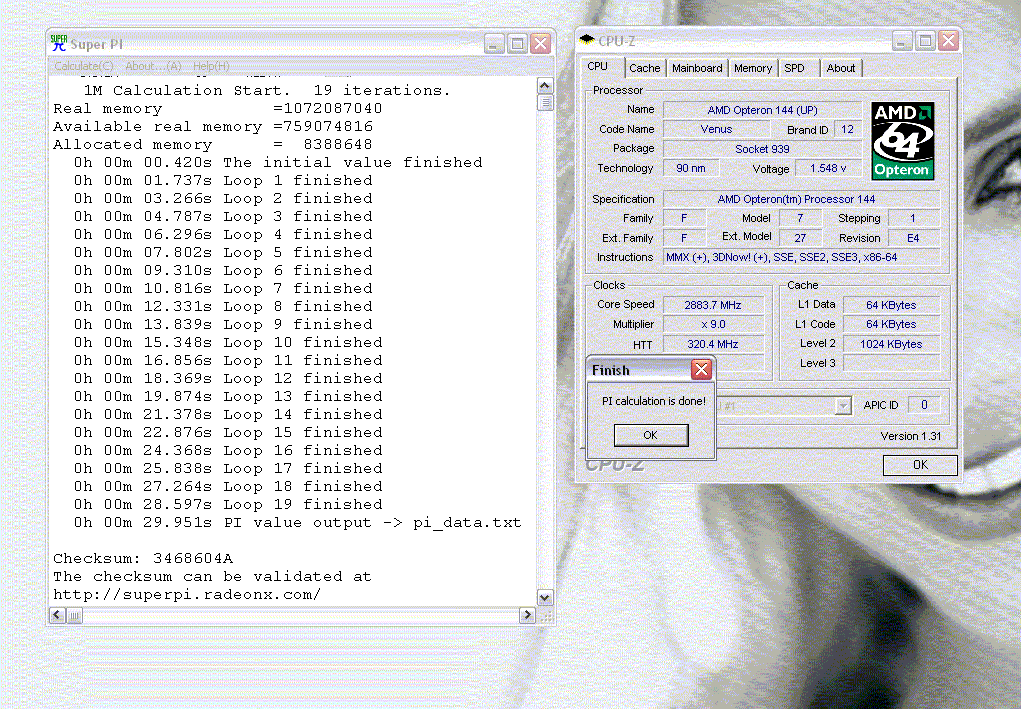The image size is (1021, 709).
Task: Click the Available real memory =759074816 line
Action: (213, 126)
